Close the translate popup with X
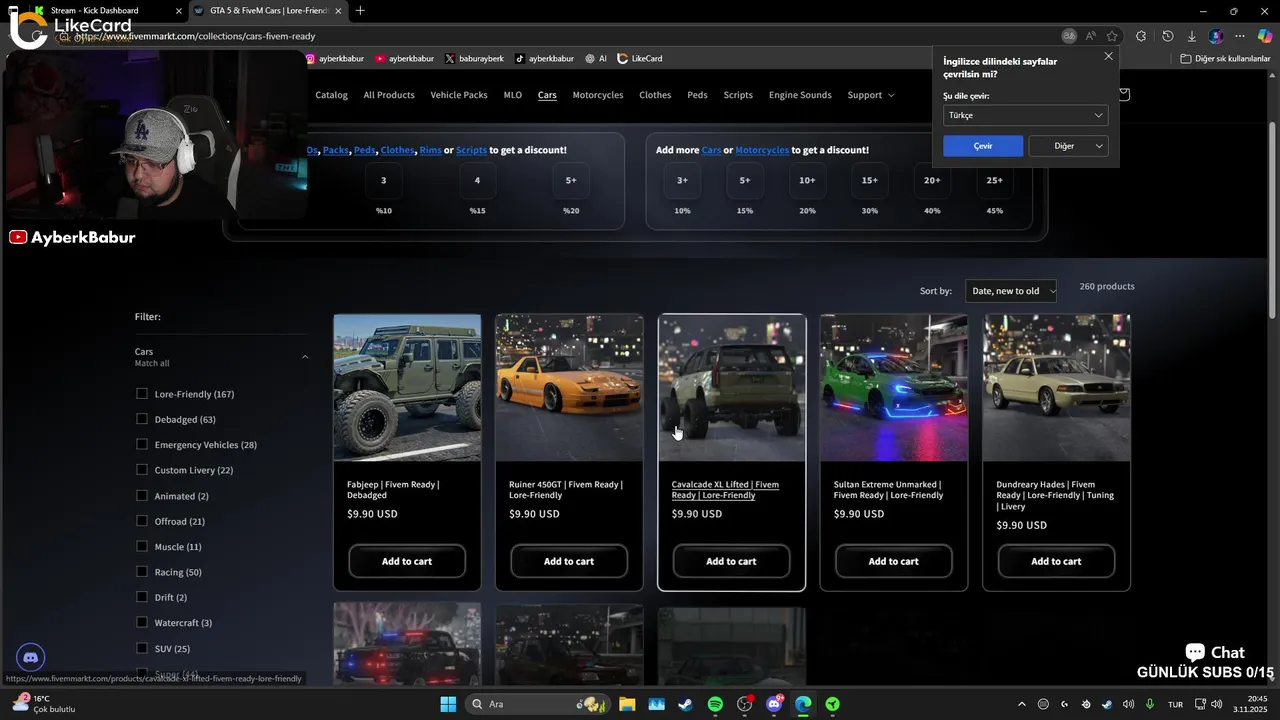 [x=1108, y=56]
